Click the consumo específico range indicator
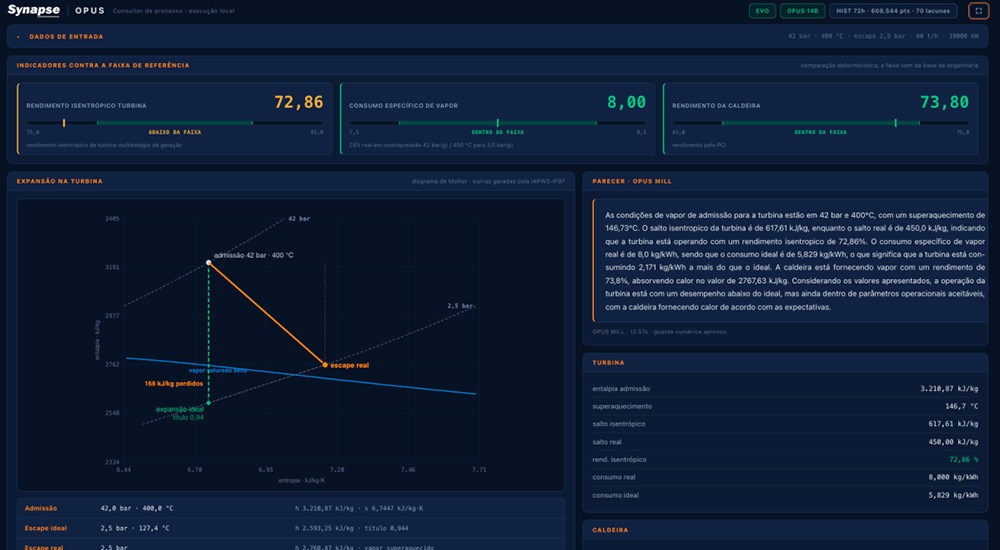 [497, 123]
